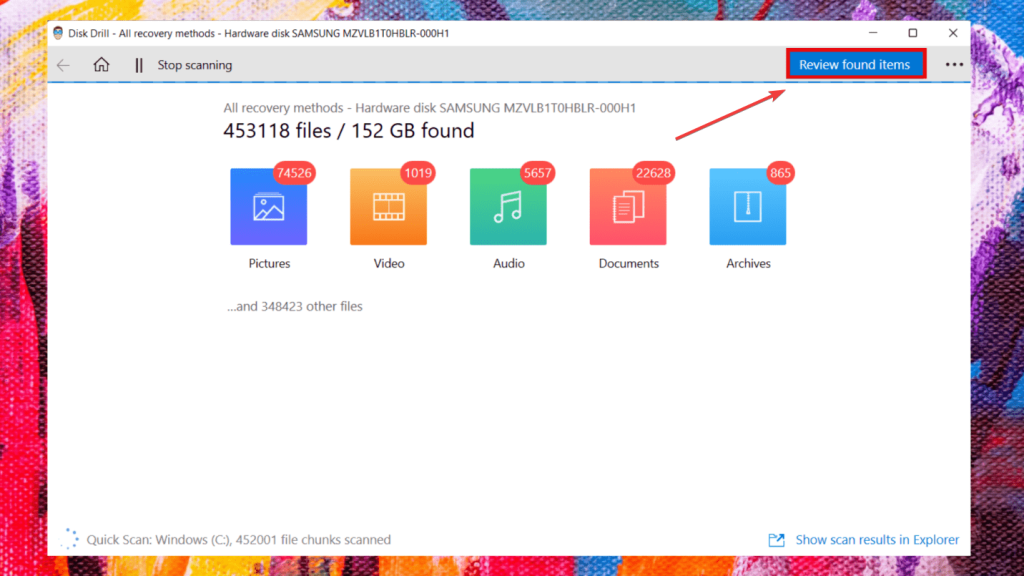Open the Video category icon
The height and width of the screenshot is (576, 1024).
coord(388,205)
